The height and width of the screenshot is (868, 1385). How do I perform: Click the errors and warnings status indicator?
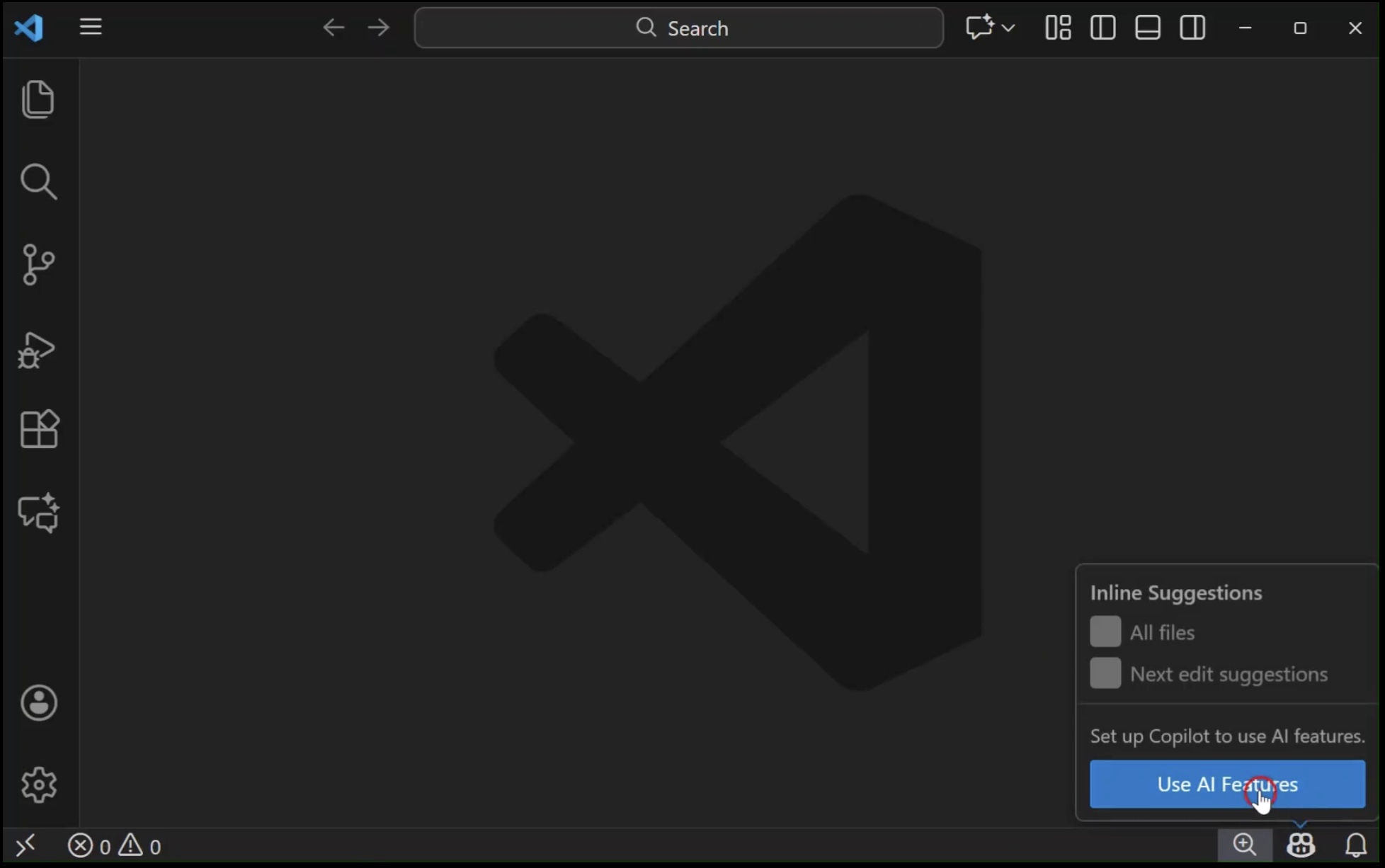[x=114, y=846]
